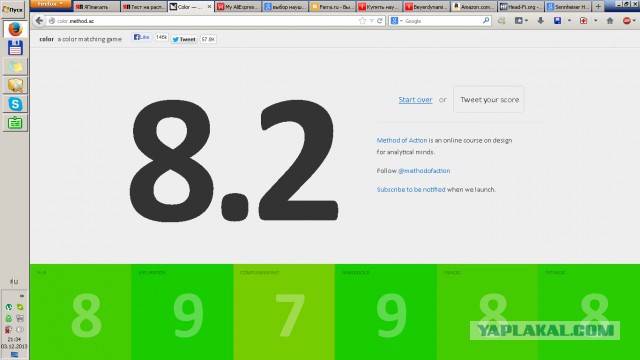Open a new tab with plus button
The height and width of the screenshot is (360, 640).
coord(598,7)
